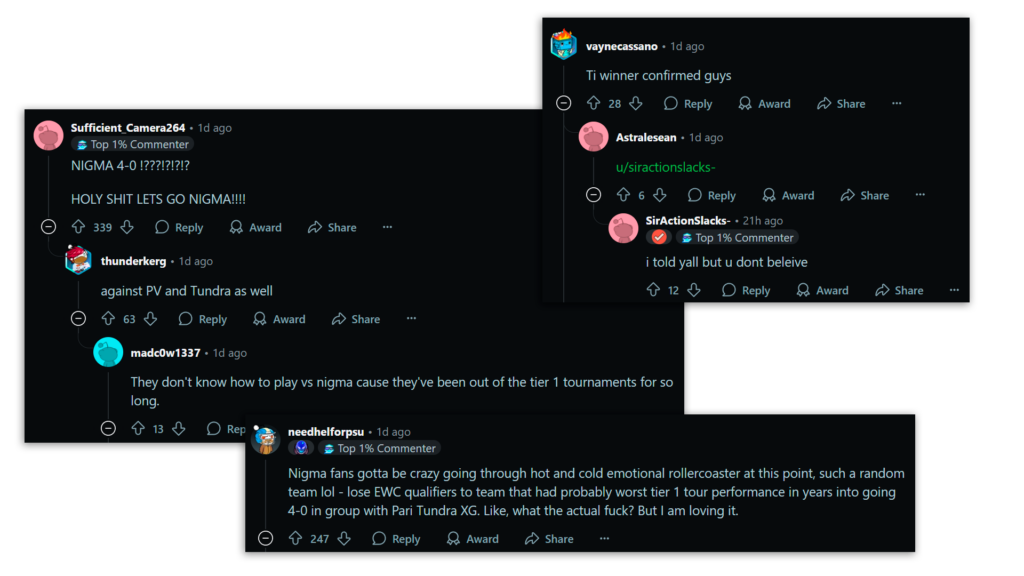This screenshot has width=1024, height=576.
Task: Open the overflow menu on thunderkerg's comment
Action: click(411, 318)
